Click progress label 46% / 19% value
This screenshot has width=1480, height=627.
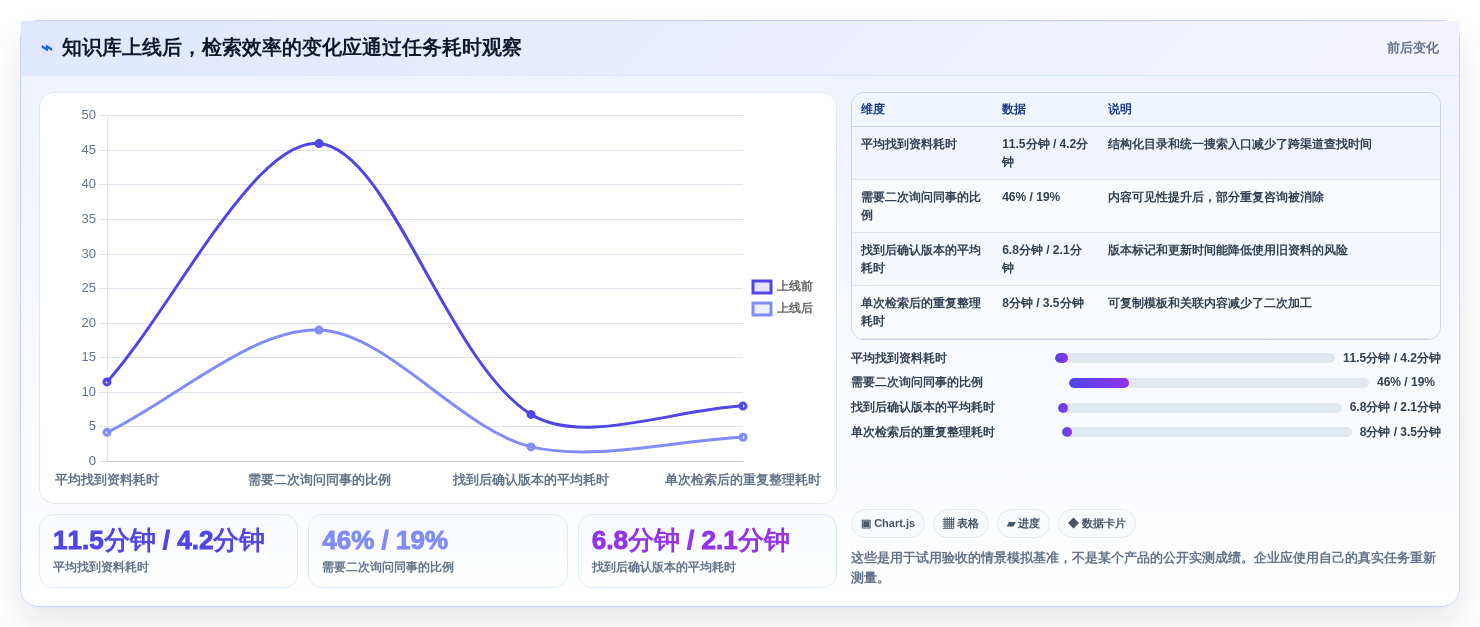click(1406, 382)
